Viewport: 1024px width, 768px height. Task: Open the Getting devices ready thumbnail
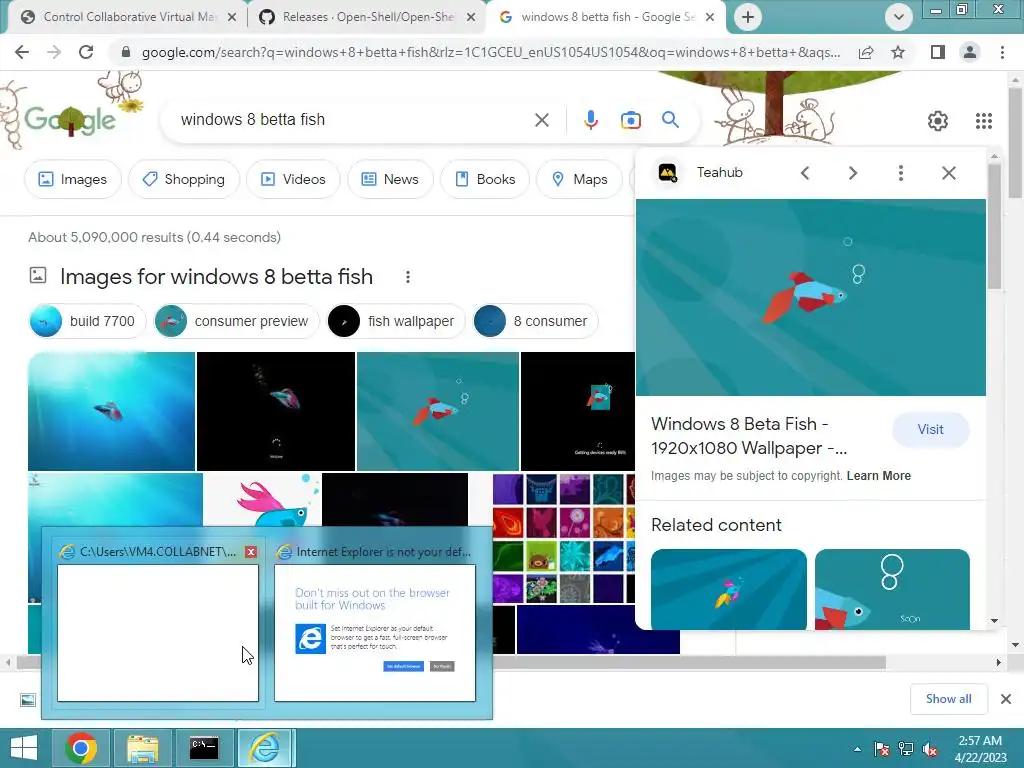pyautogui.click(x=578, y=411)
